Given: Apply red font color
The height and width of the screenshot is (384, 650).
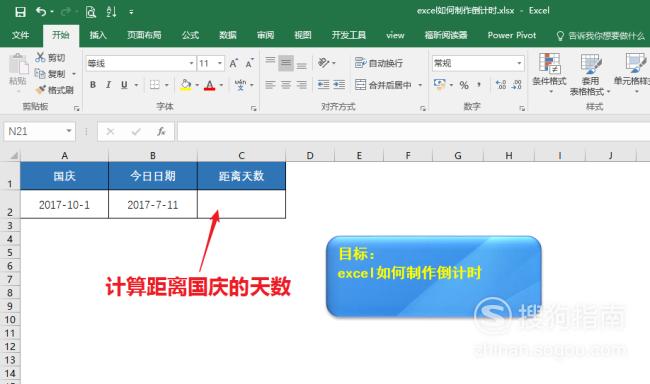Looking at the screenshot, I should 210,85.
